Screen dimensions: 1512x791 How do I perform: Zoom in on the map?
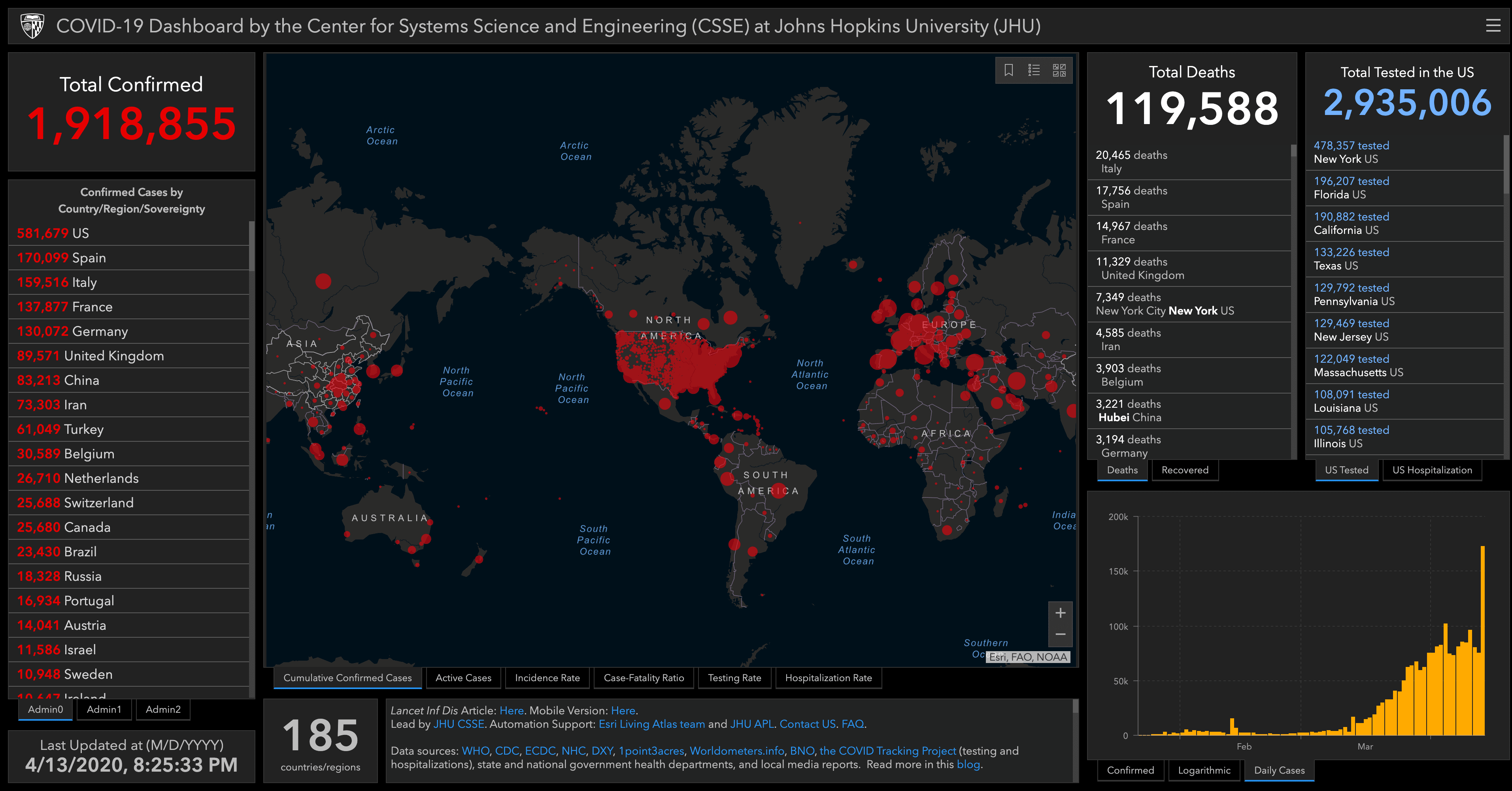1060,613
